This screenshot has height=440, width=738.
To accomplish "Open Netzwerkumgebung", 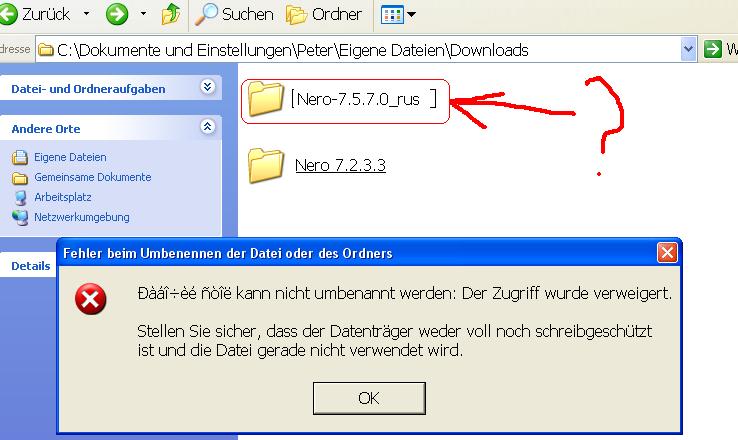I will pos(81,217).
